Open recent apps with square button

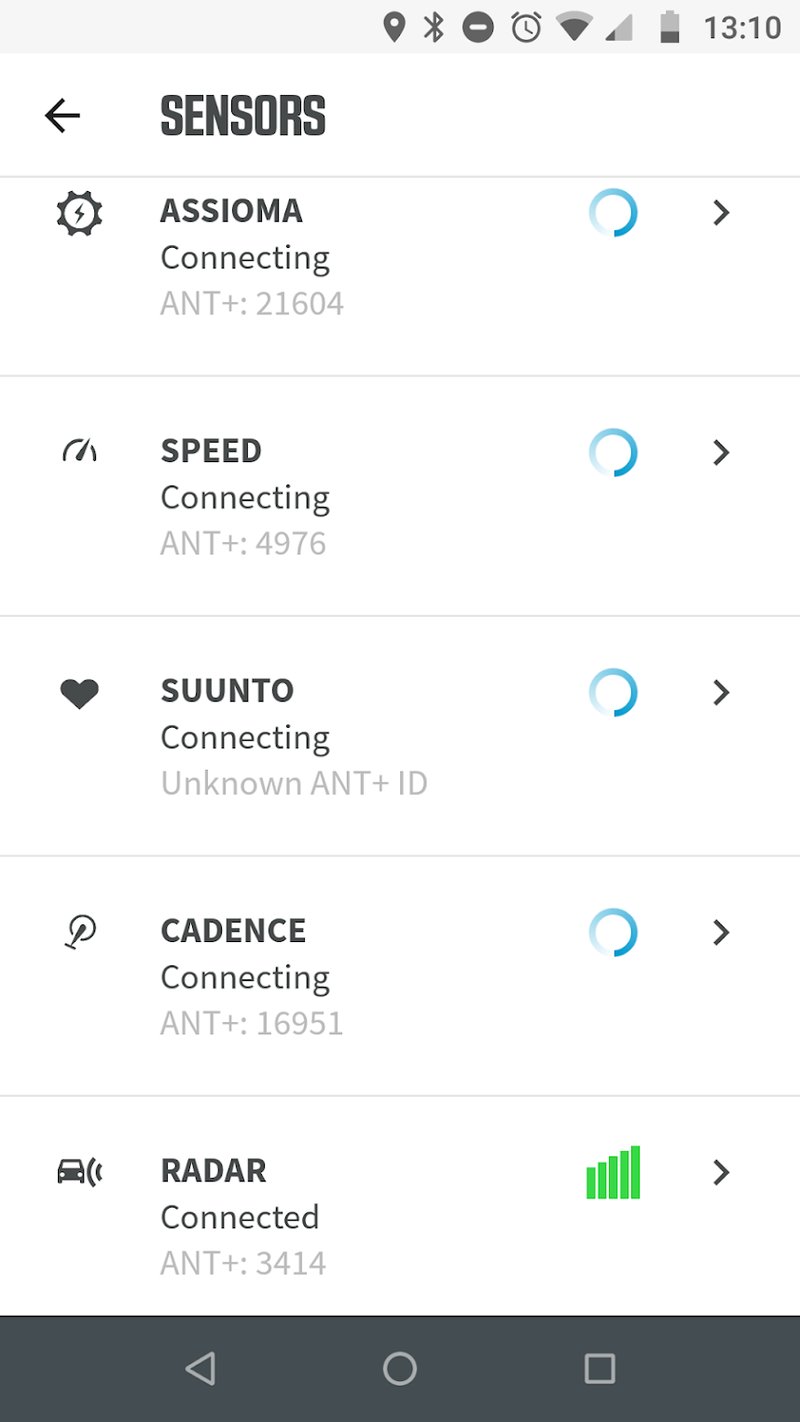599,1368
